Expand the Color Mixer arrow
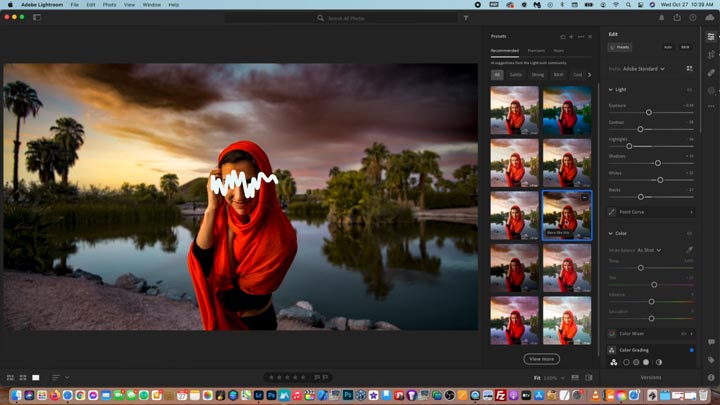The image size is (720, 405). 691,334
